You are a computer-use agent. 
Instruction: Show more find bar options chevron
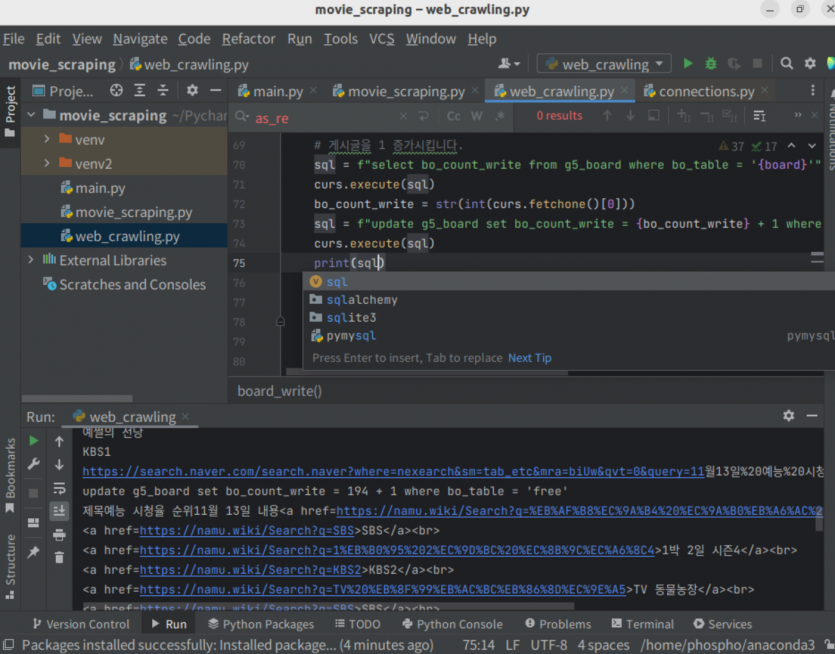pyautogui.click(x=797, y=116)
